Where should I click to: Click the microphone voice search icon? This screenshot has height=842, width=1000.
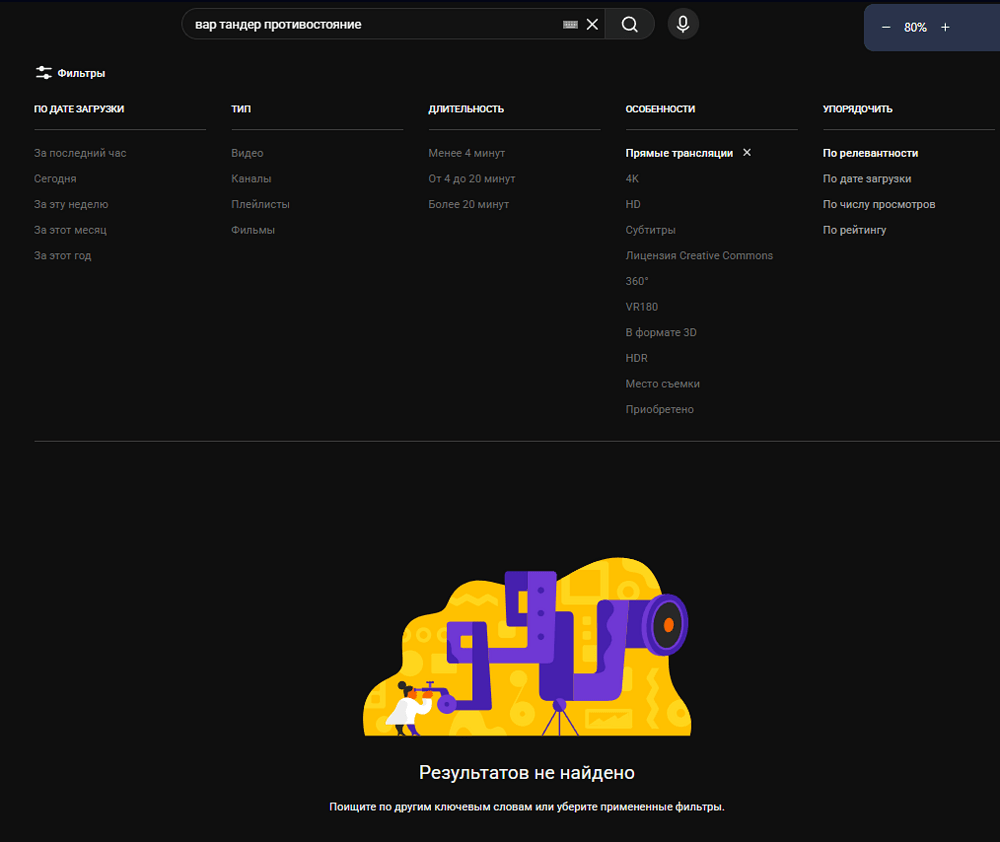click(x=683, y=25)
